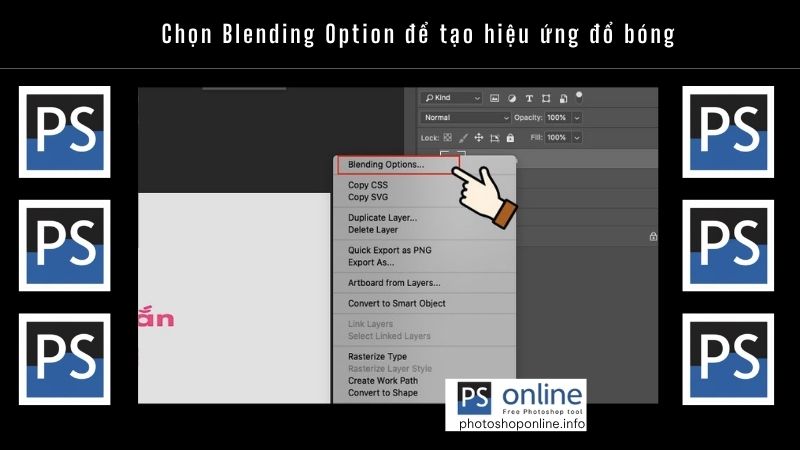Select Convert to Shape entry

coord(383,393)
